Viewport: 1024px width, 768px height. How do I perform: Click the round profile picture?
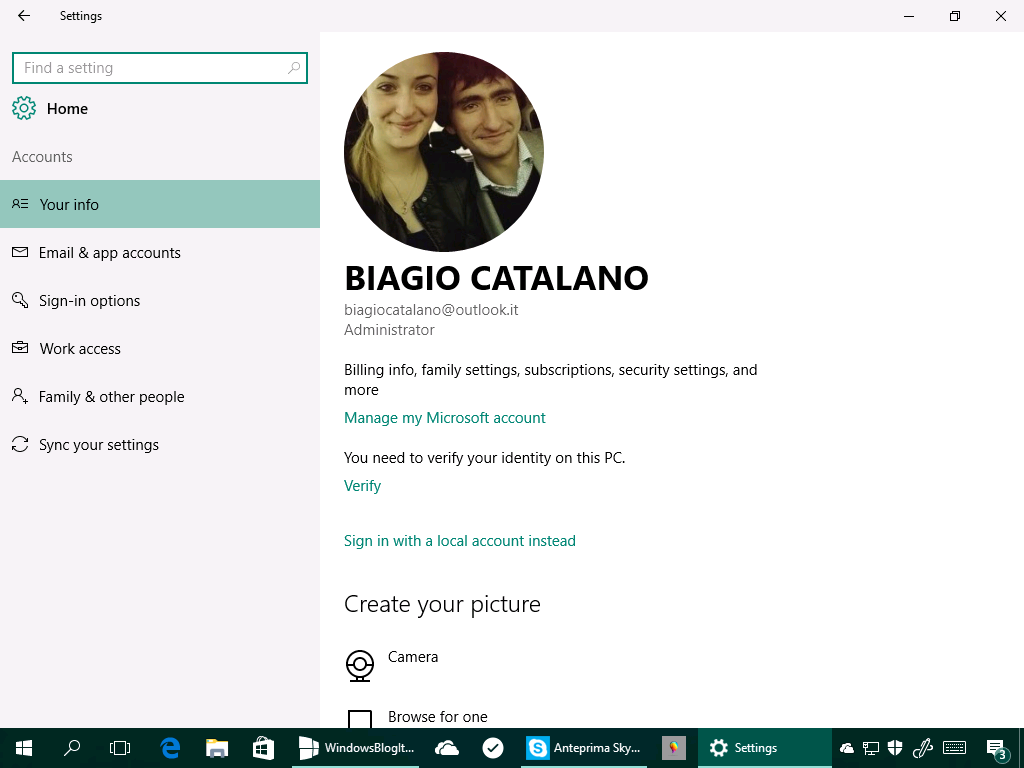click(x=444, y=152)
